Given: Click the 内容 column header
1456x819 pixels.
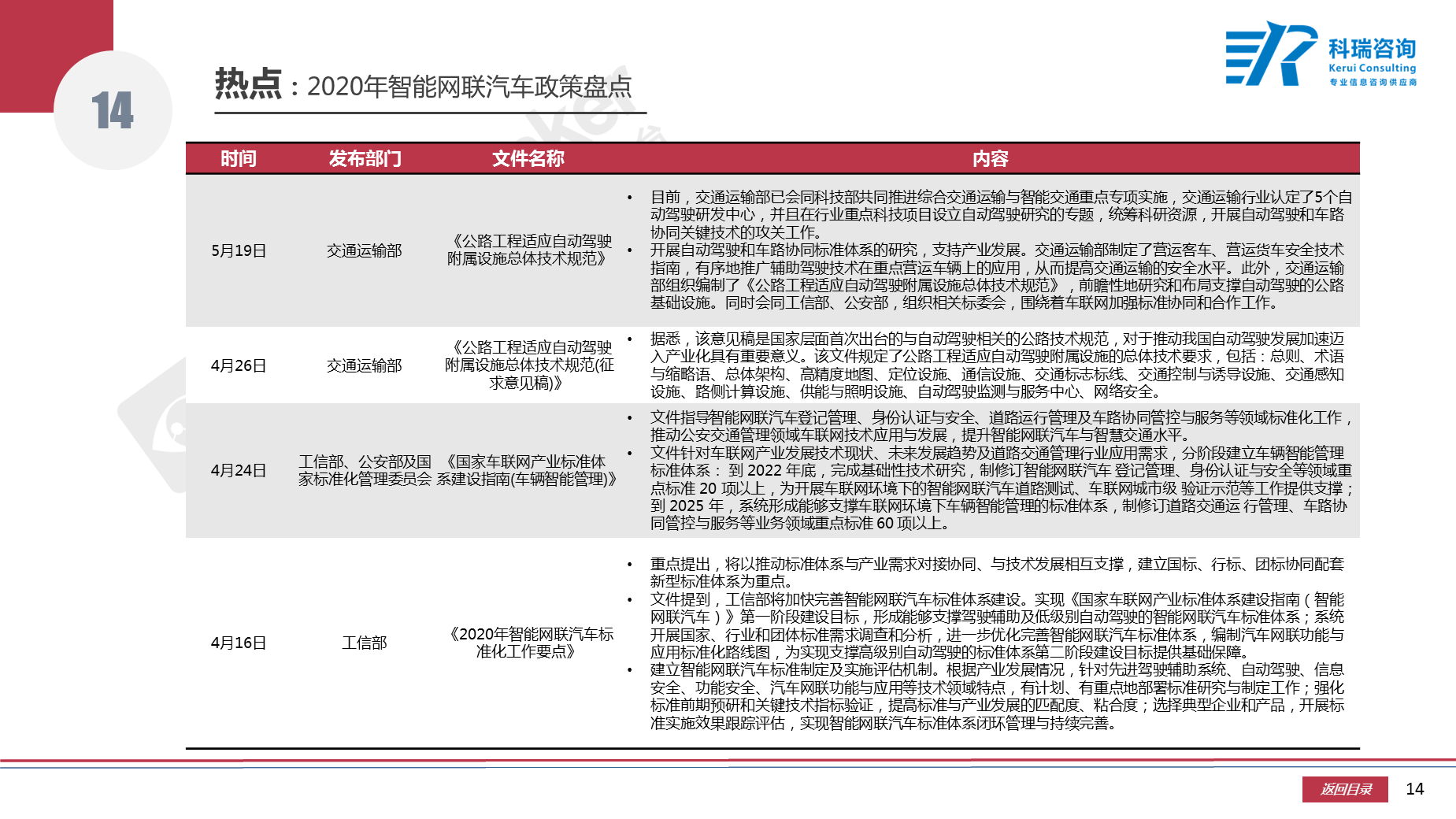Looking at the screenshot, I should pos(990,158).
